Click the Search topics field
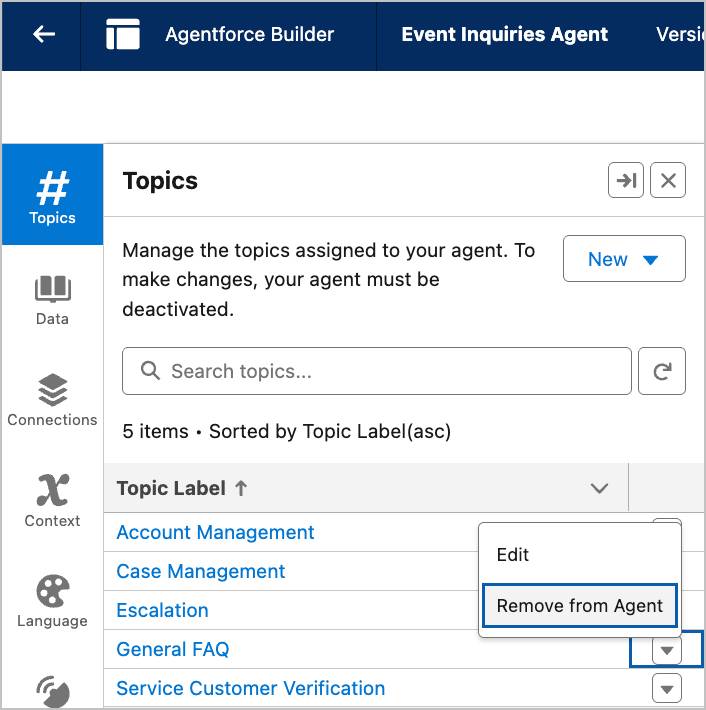Viewport: 706px width, 710px height. pyautogui.click(x=377, y=371)
